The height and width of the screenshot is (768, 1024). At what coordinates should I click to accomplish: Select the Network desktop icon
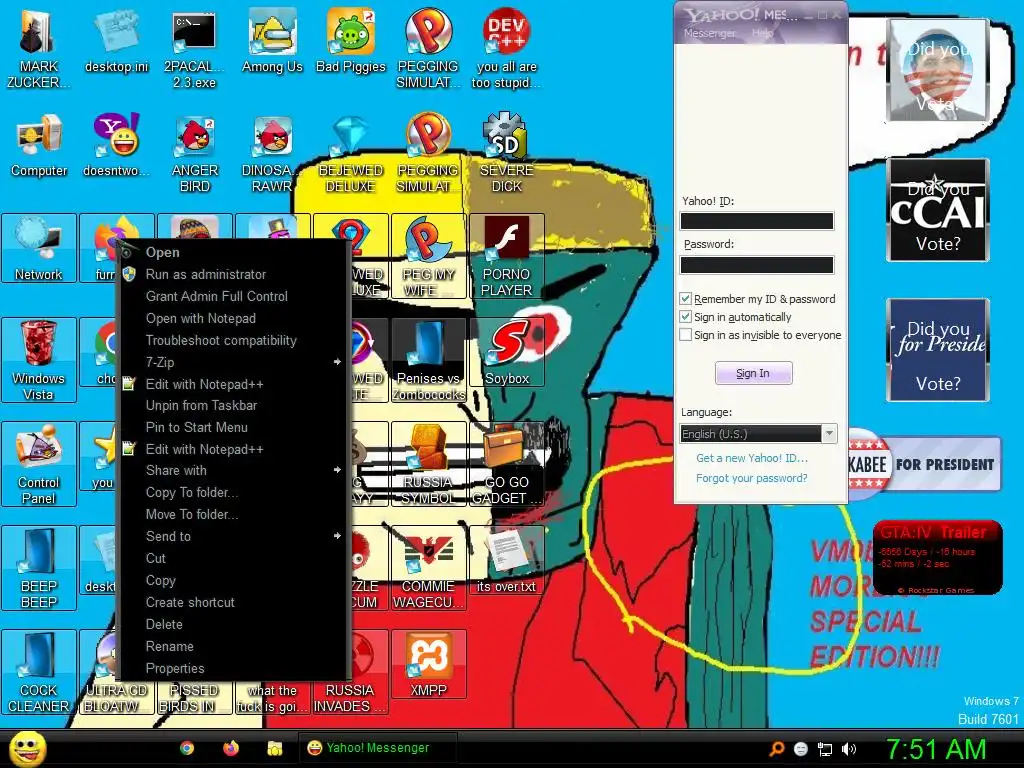(x=39, y=248)
